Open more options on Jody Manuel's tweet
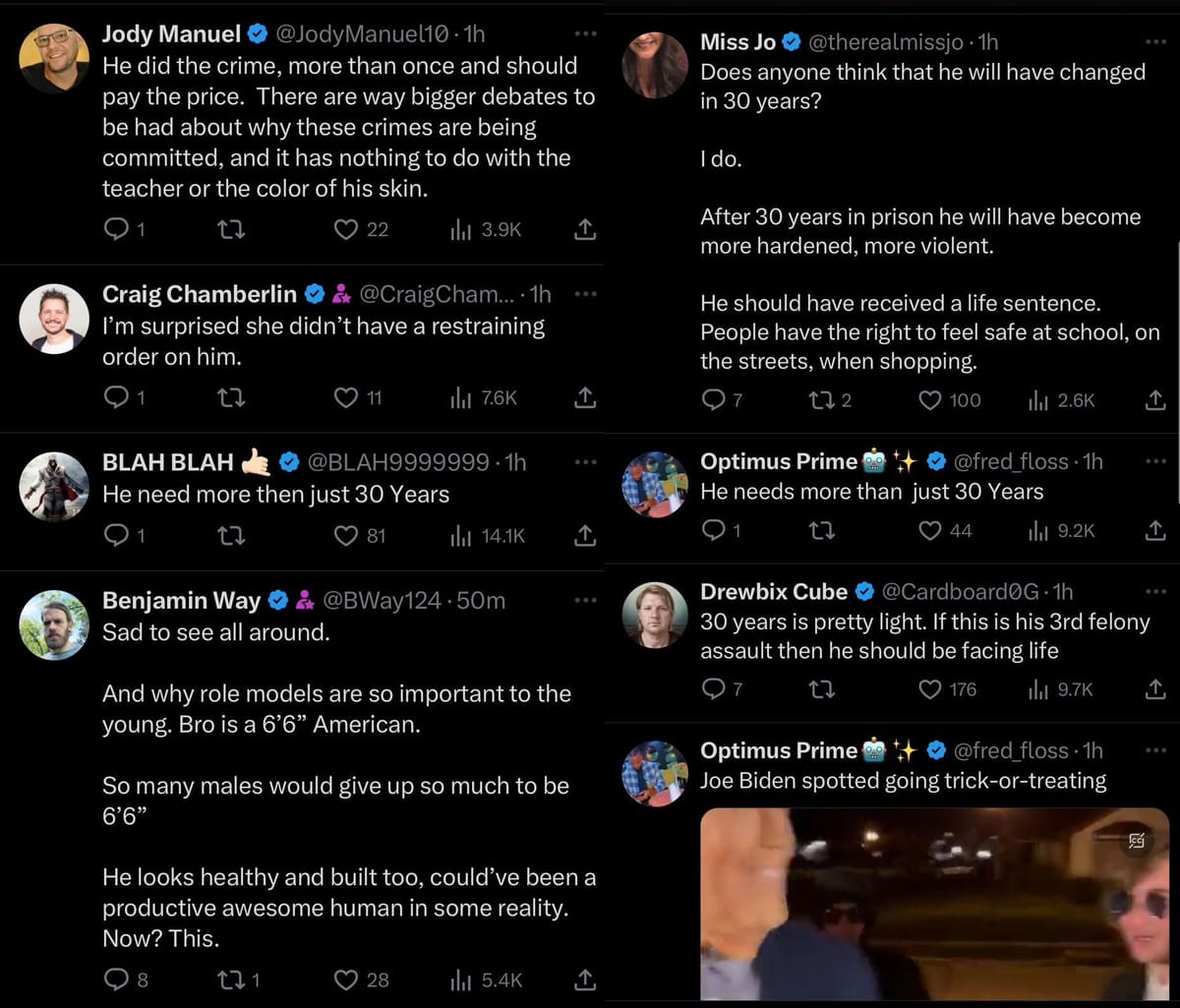The image size is (1180, 1008). point(585,34)
